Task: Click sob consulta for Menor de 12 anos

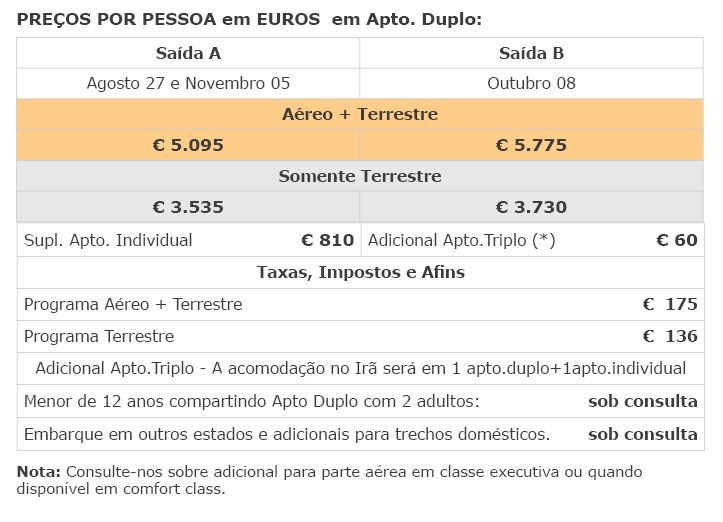Action: point(643,401)
